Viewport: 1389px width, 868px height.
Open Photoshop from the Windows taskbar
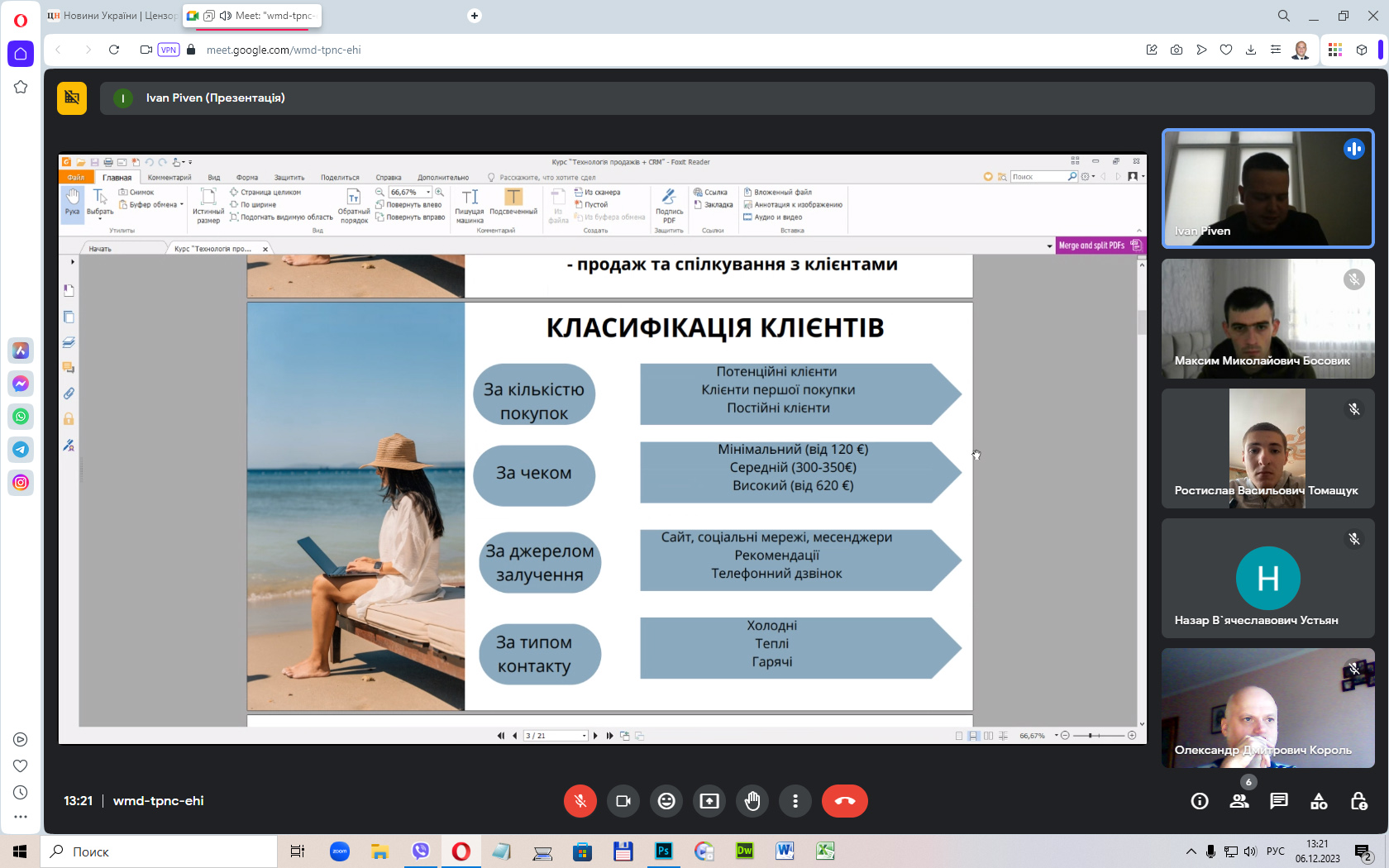[664, 851]
